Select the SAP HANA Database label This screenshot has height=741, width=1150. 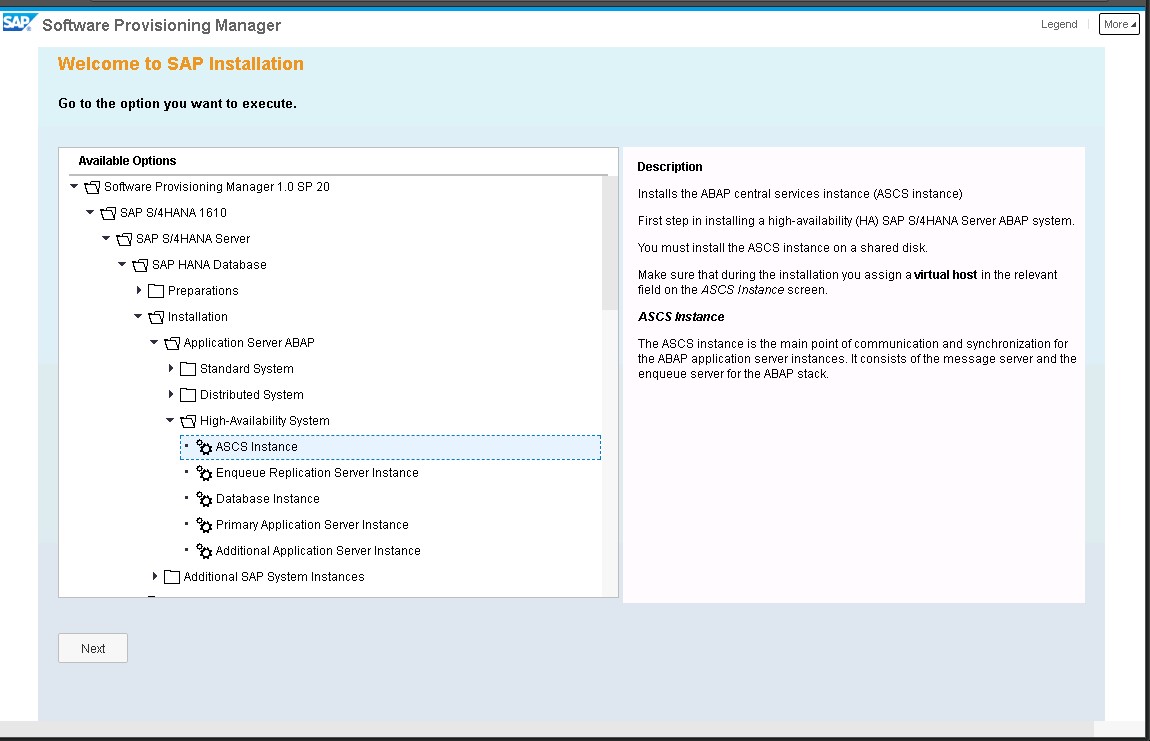[x=209, y=265]
